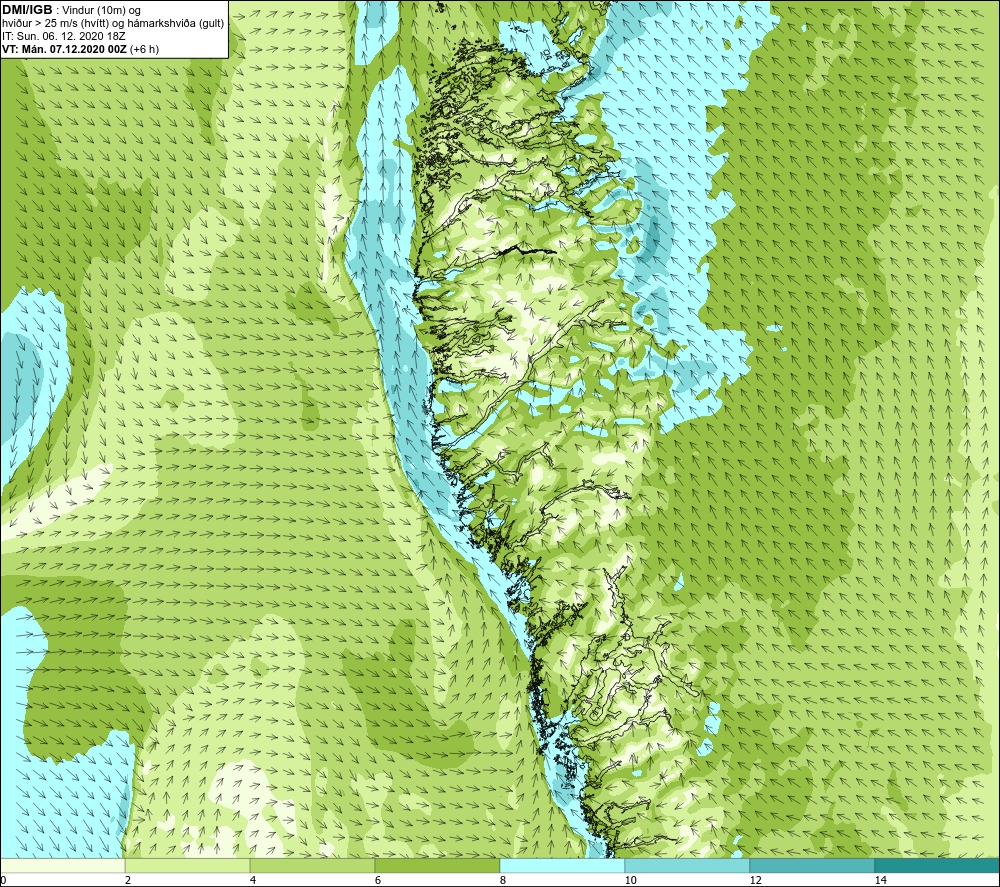Select the darkest teal swatch above 14 m/s
The image size is (1000, 887).
(937, 866)
